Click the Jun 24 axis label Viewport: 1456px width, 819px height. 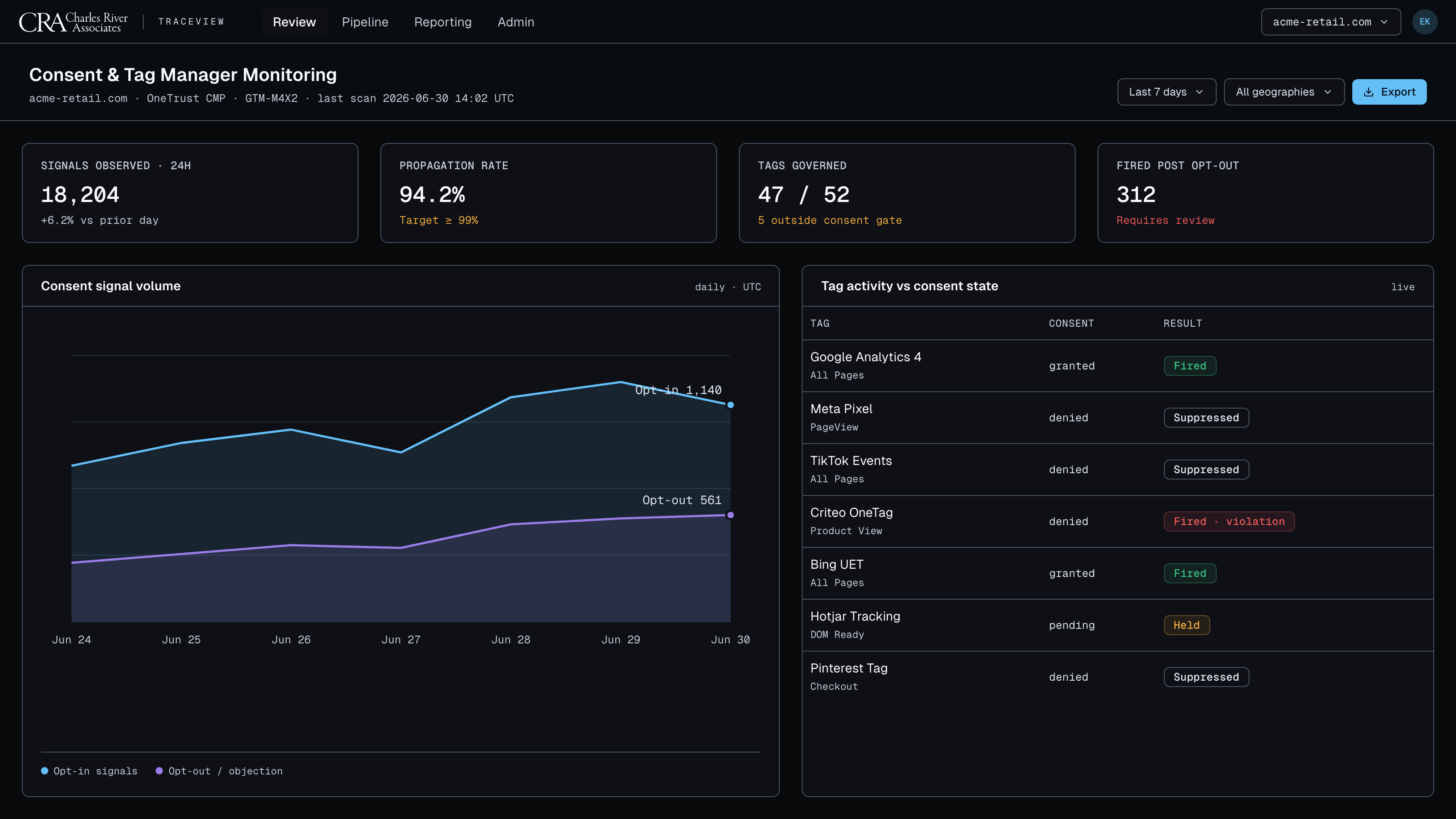71,640
